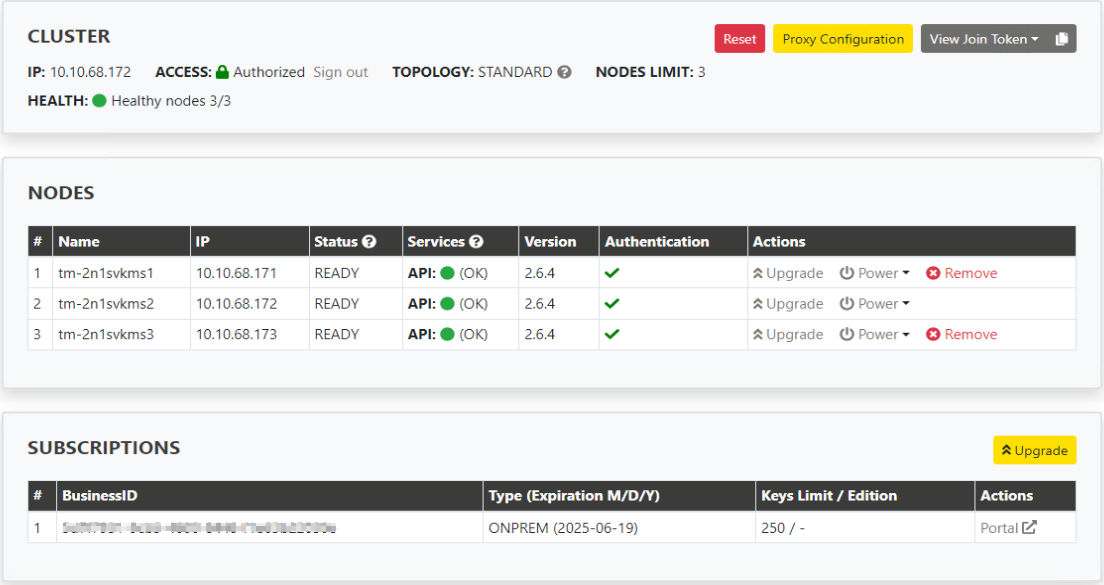Open the Status column help icon
This screenshot has height=585, width=1104.
click(x=369, y=241)
